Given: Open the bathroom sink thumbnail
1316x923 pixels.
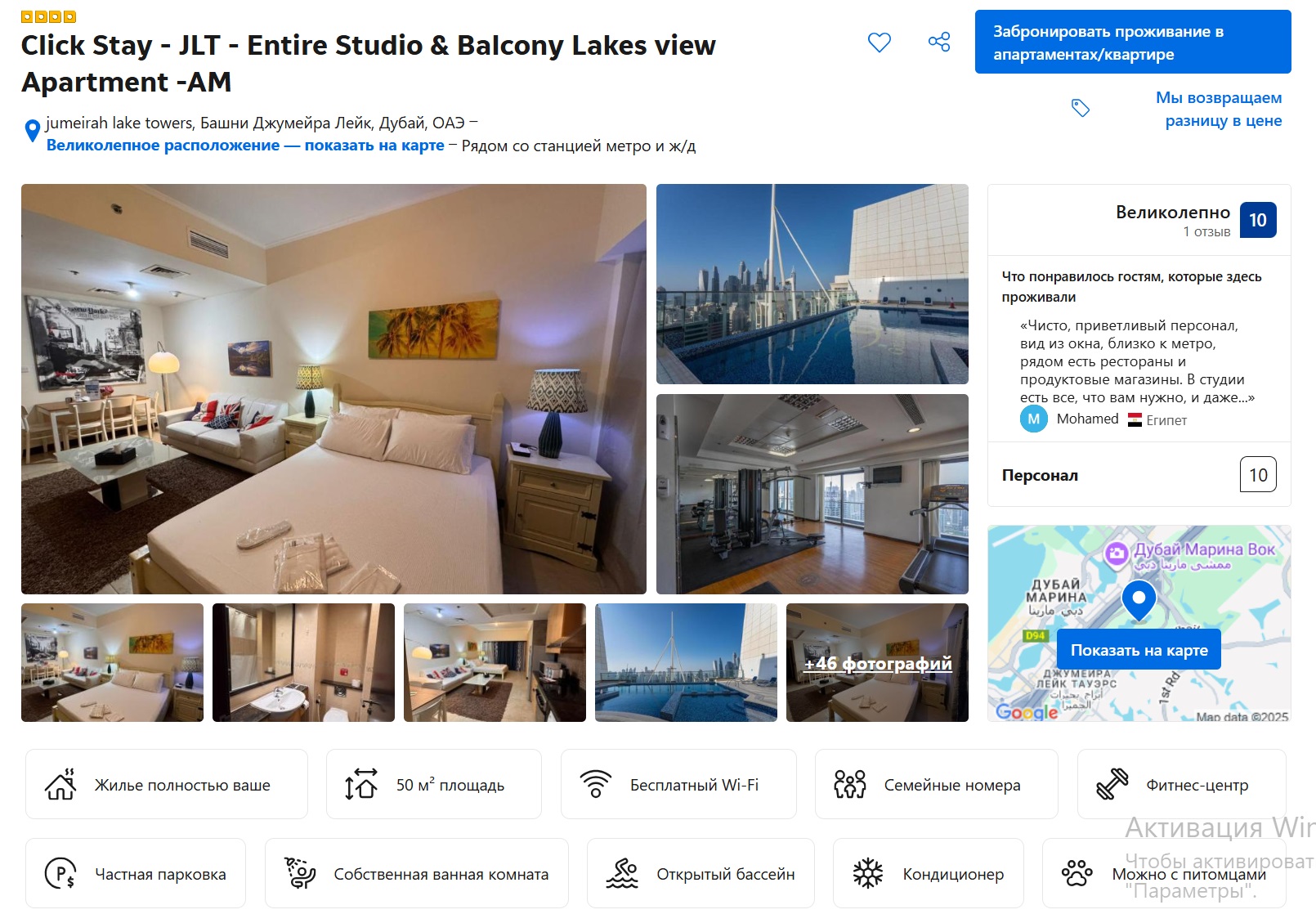Looking at the screenshot, I should click(303, 663).
